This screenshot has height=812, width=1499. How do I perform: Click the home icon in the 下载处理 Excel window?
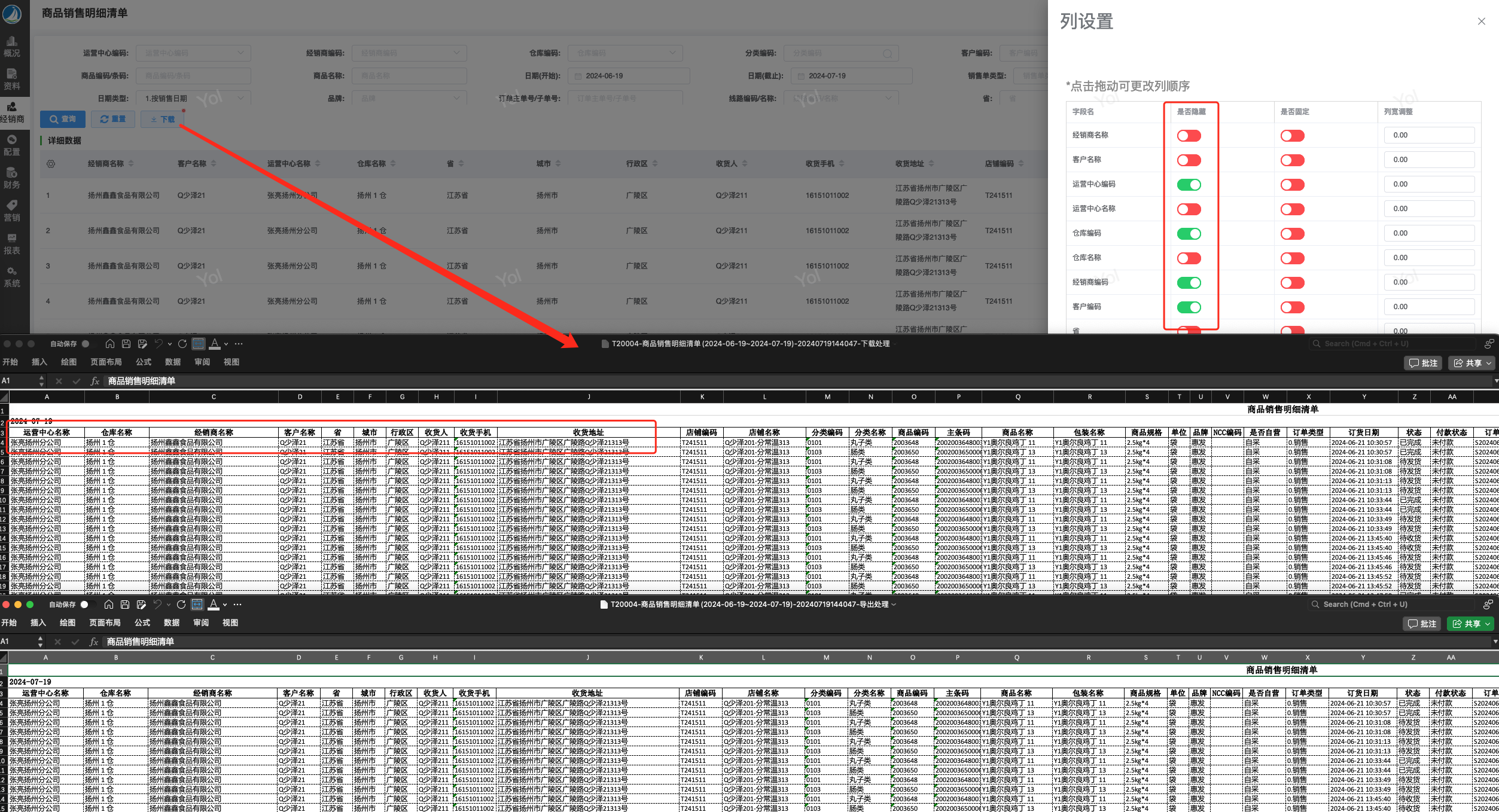coord(110,344)
